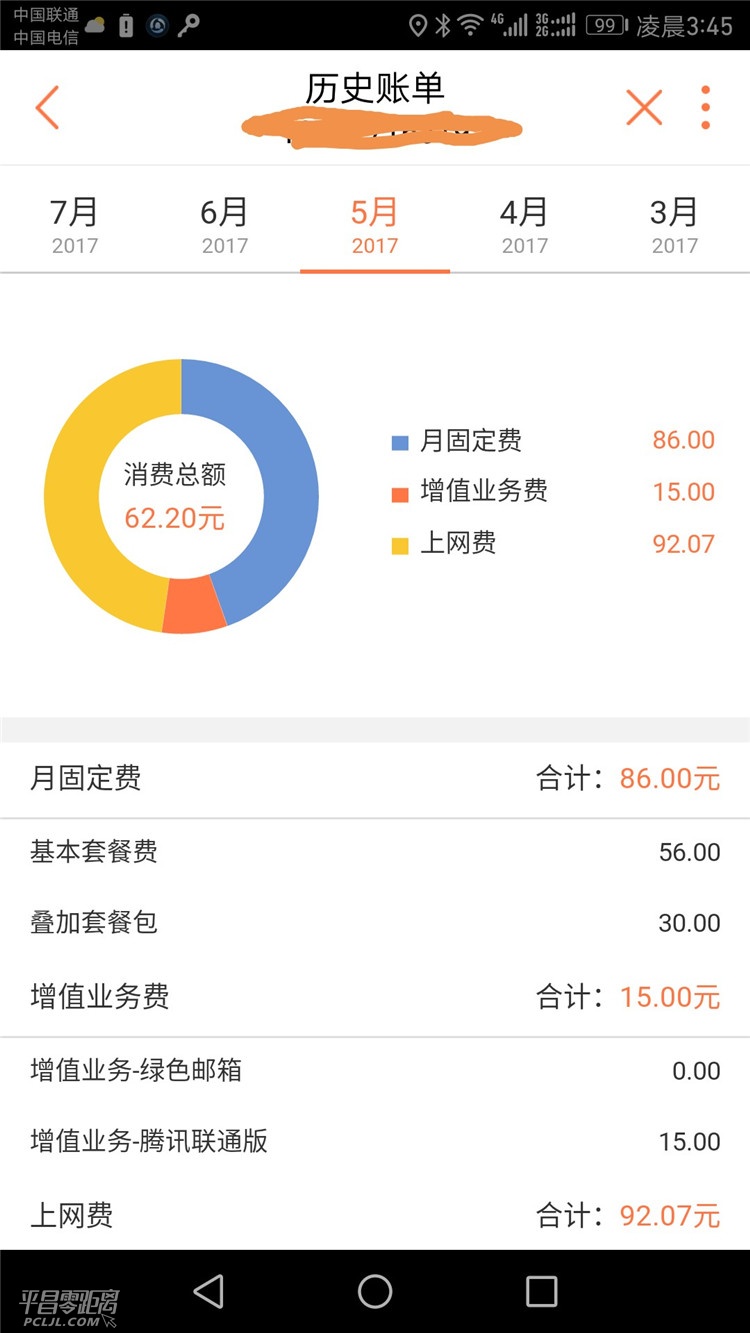This screenshot has width=750, height=1333.
Task: Tap the Bluetooth status bar icon
Action: click(x=443, y=25)
